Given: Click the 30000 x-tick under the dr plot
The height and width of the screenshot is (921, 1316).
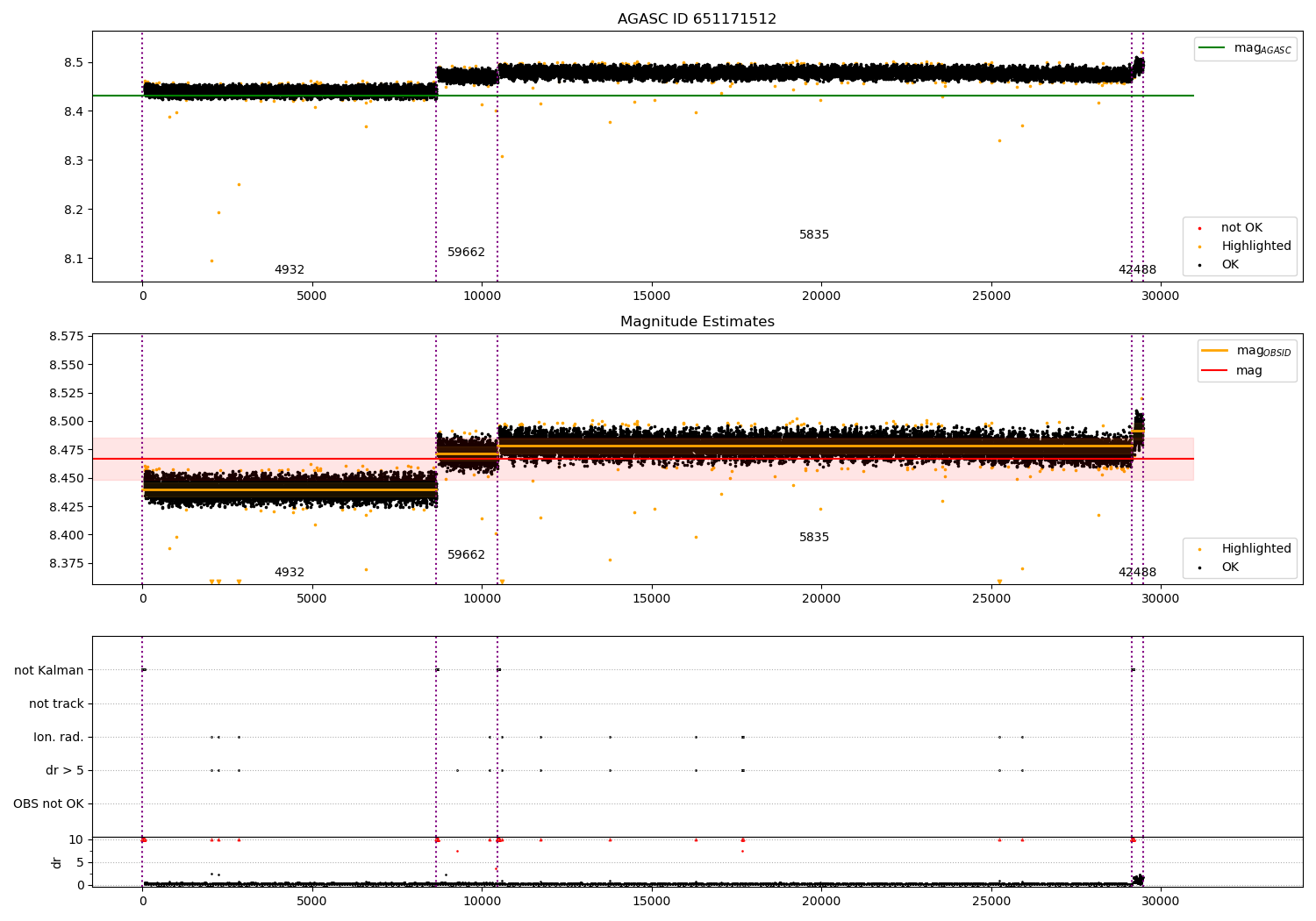Looking at the screenshot, I should 1161,901.
